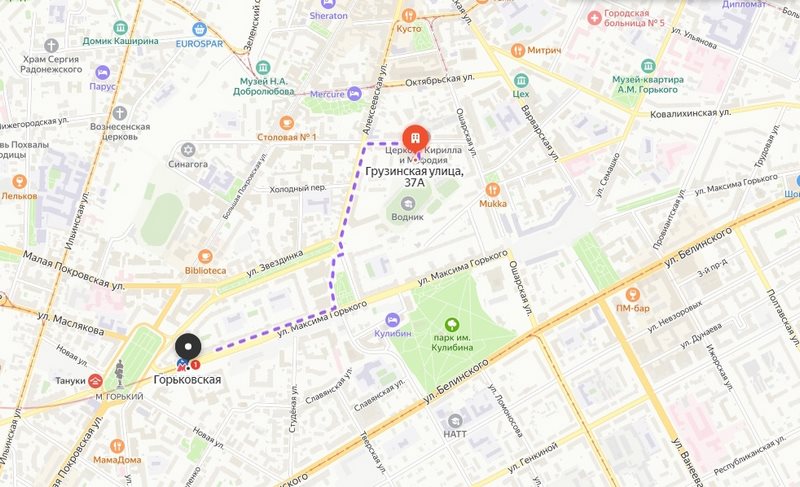Select the Водник stadium icon
800x487 pixels.
point(407,204)
